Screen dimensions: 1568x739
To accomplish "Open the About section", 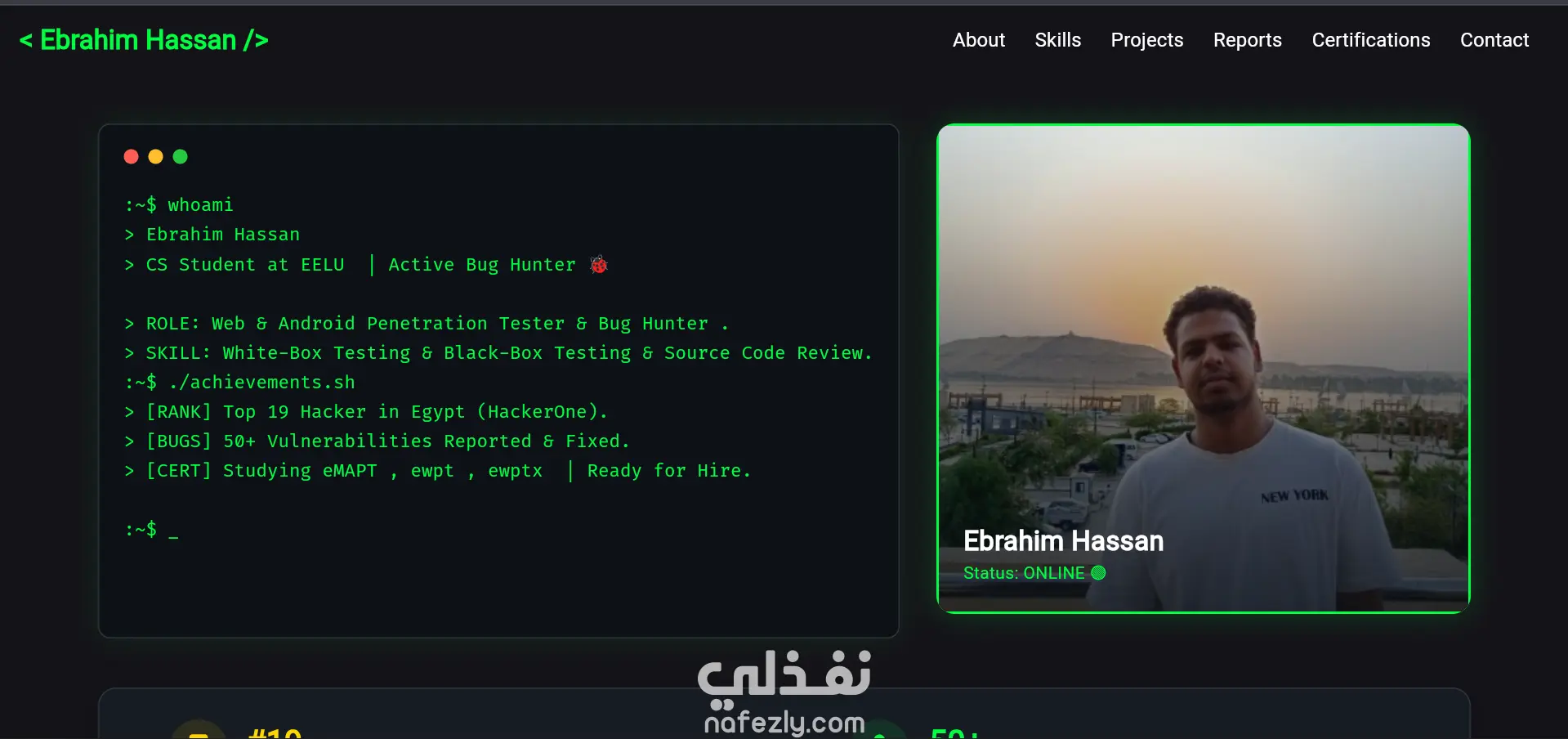I will (x=979, y=40).
